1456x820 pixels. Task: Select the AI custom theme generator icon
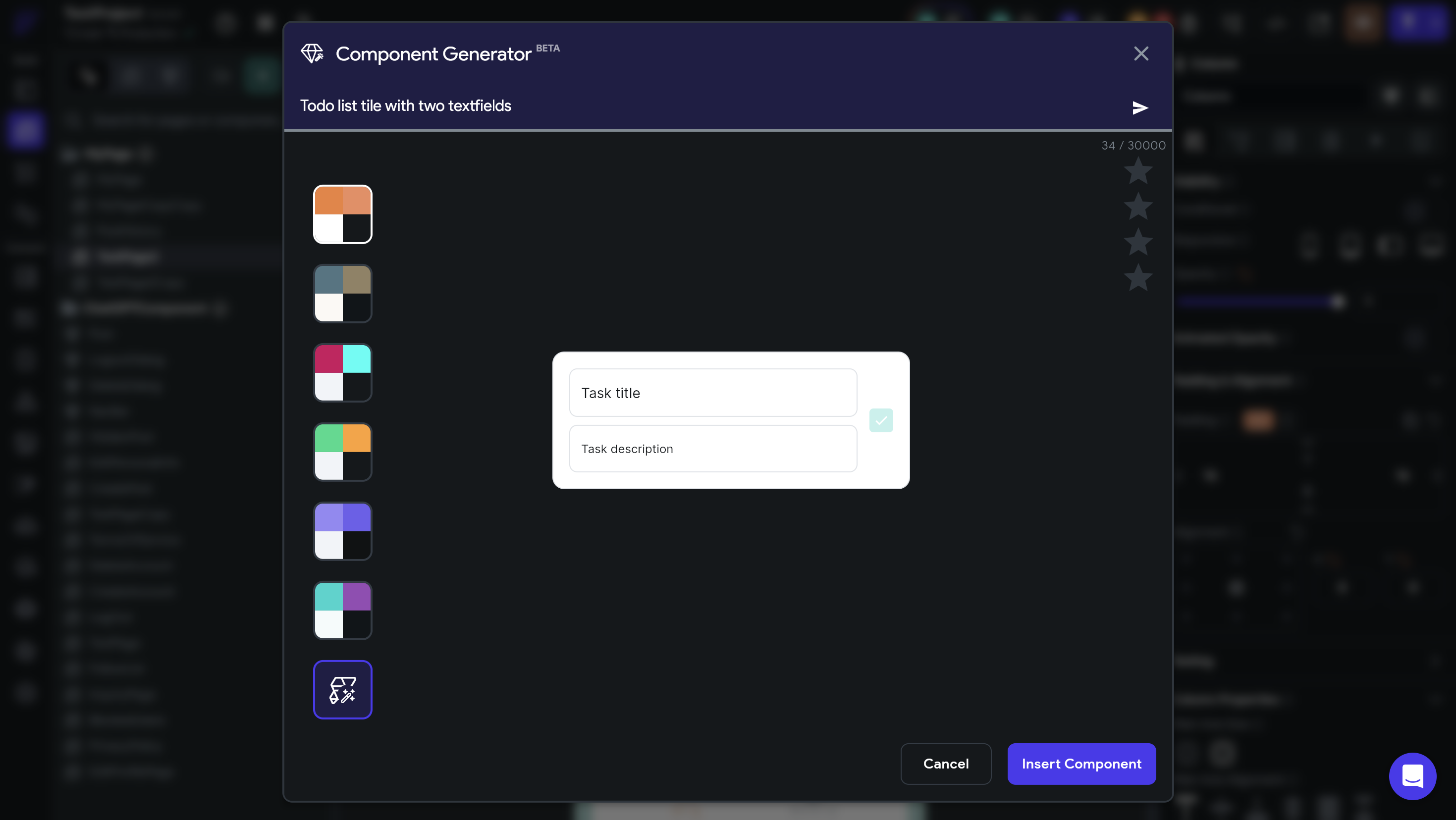click(x=342, y=689)
